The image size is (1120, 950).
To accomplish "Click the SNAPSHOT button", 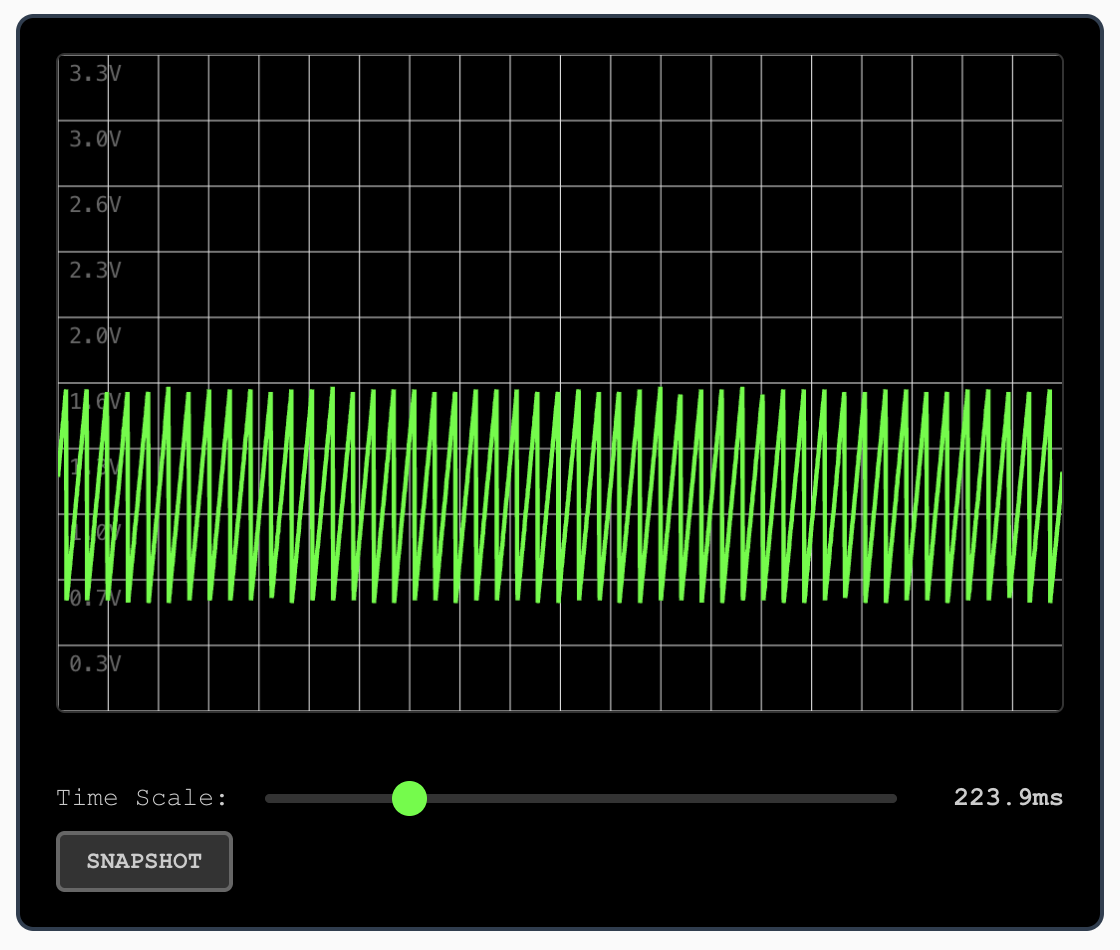I will (144, 861).
